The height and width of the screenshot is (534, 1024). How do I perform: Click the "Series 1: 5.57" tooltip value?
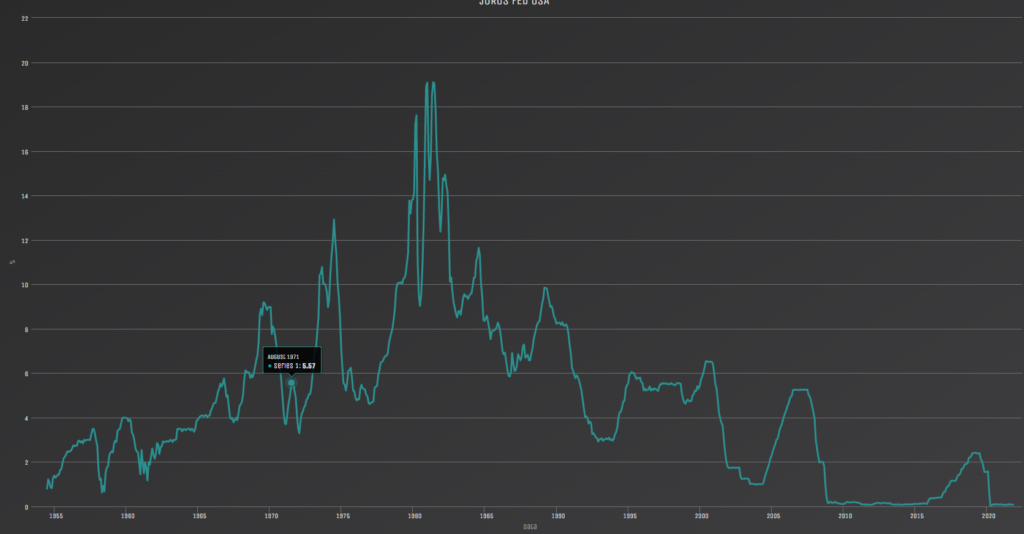(295, 366)
